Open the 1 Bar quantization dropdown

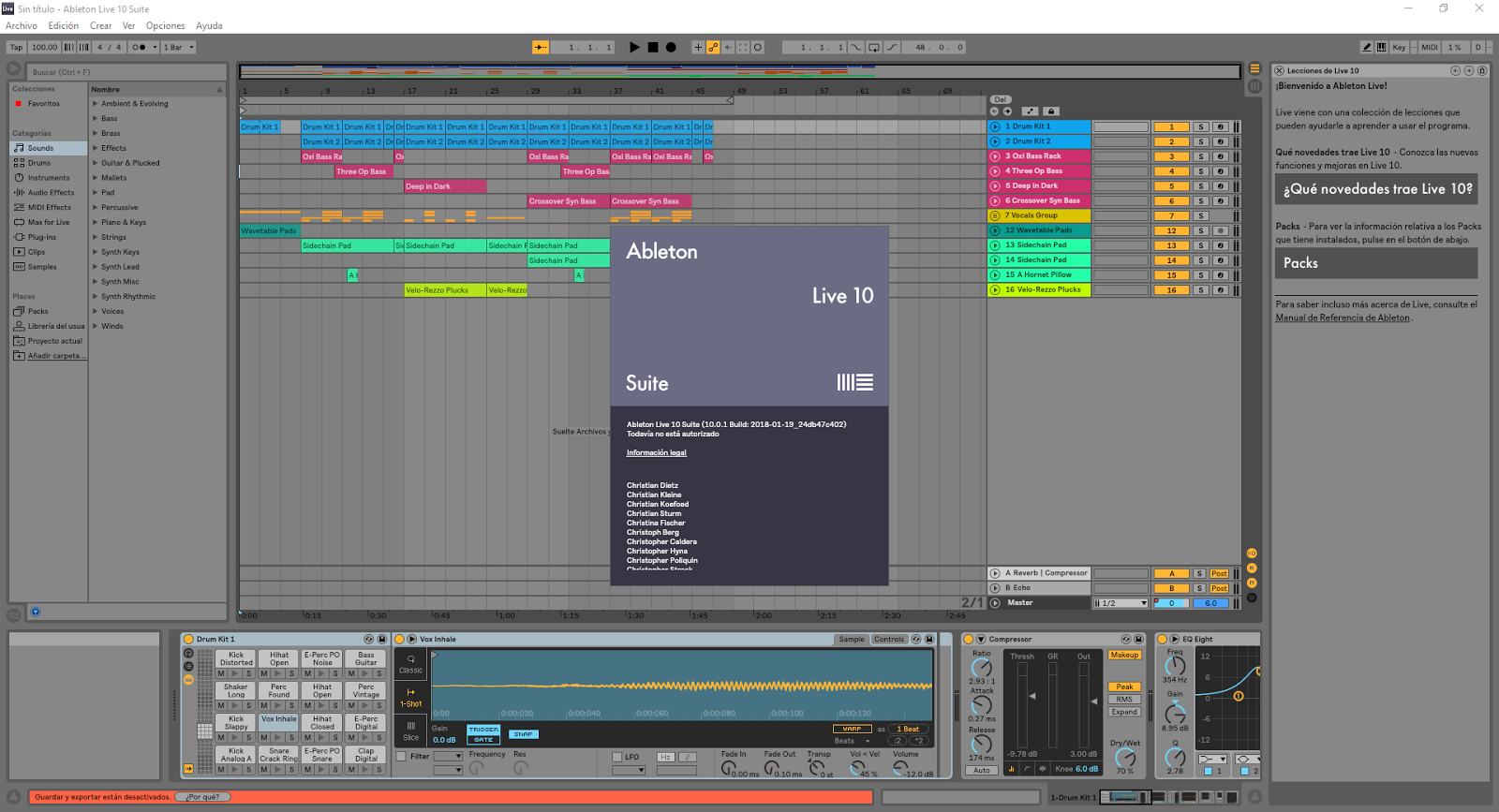(x=179, y=47)
